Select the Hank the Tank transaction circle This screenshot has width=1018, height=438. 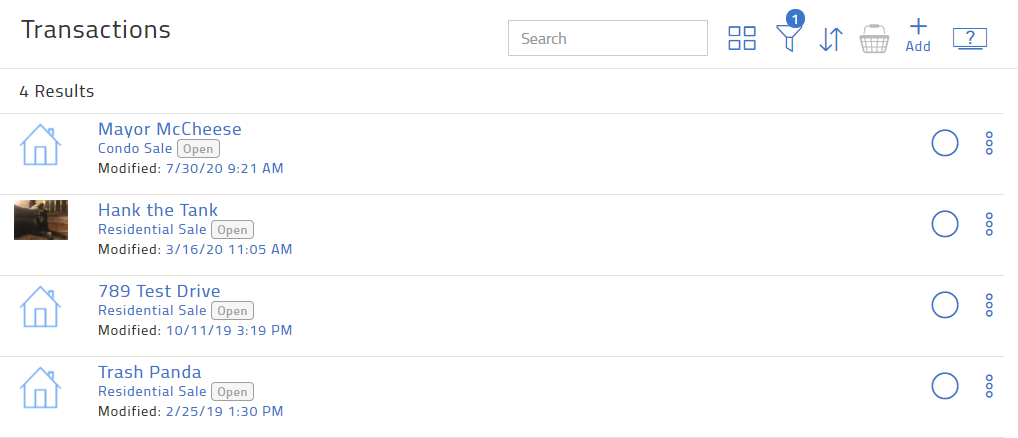click(x=945, y=224)
